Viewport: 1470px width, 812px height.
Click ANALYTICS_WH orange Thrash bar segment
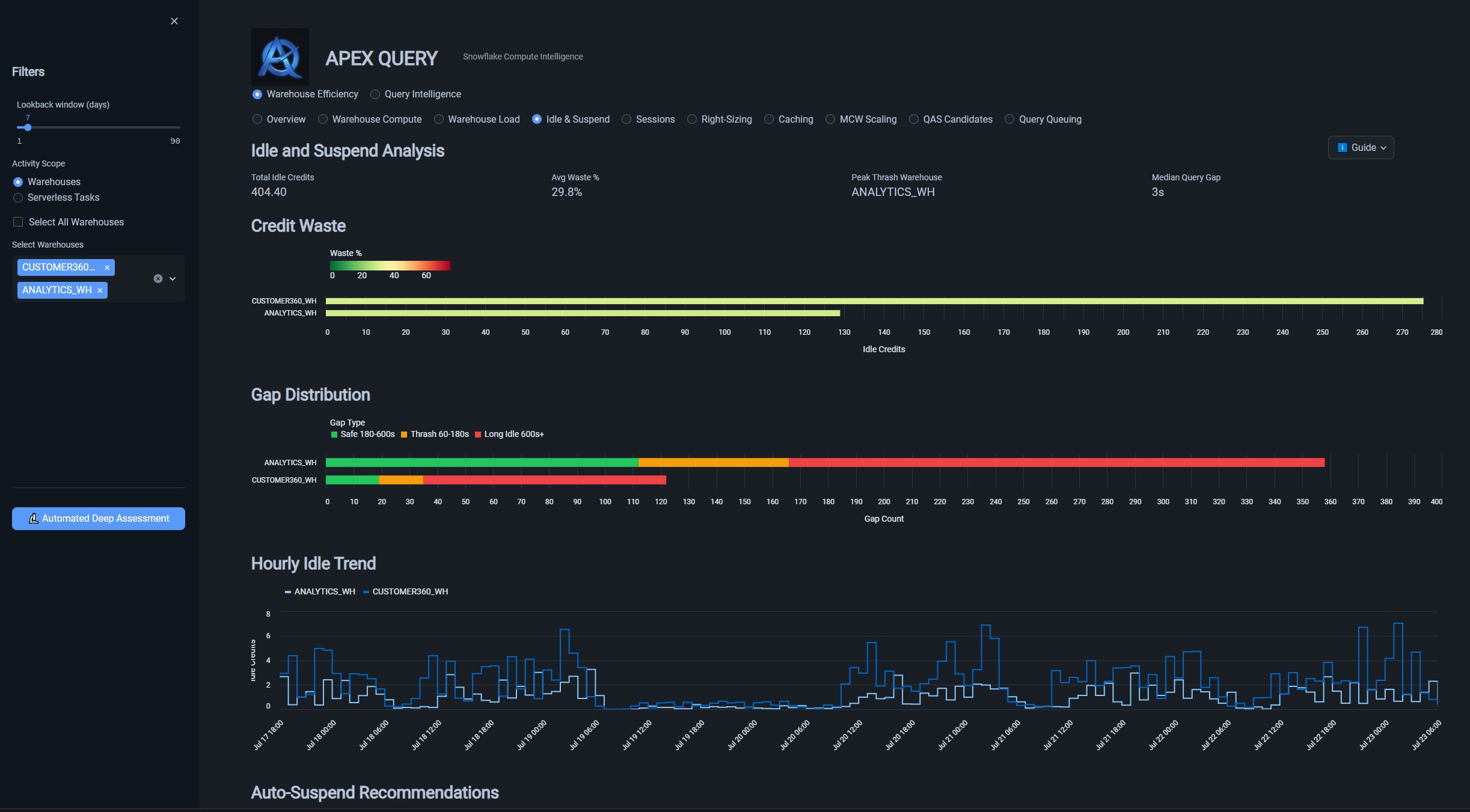[x=713, y=463]
